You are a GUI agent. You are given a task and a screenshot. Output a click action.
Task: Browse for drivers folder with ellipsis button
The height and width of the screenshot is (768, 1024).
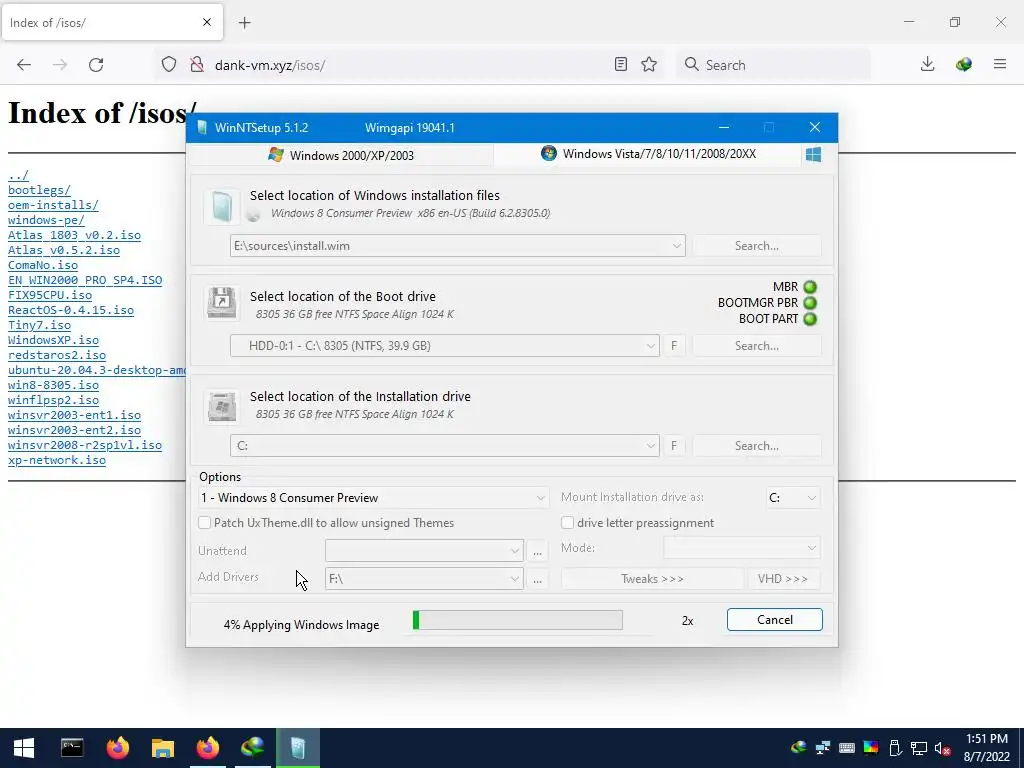[x=537, y=579]
